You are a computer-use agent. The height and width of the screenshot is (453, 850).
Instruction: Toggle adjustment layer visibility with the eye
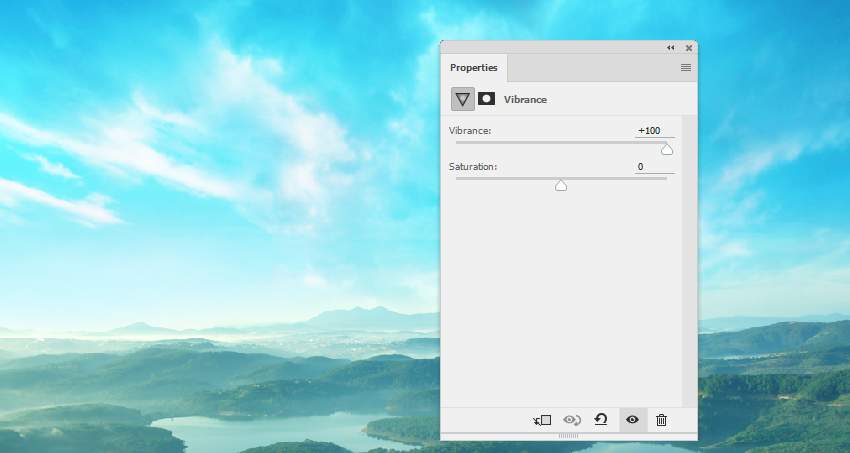pyautogui.click(x=632, y=420)
